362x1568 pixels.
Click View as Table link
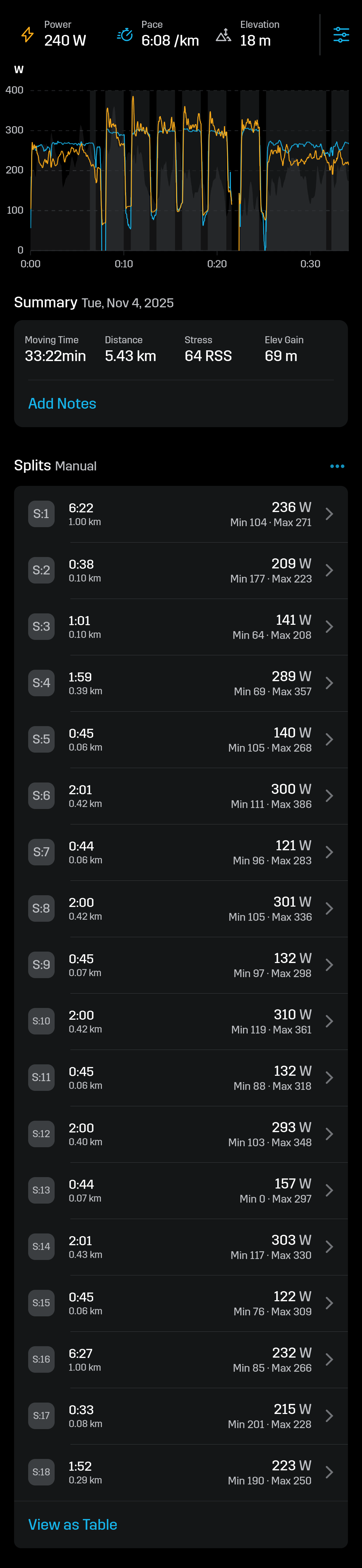(72, 1525)
